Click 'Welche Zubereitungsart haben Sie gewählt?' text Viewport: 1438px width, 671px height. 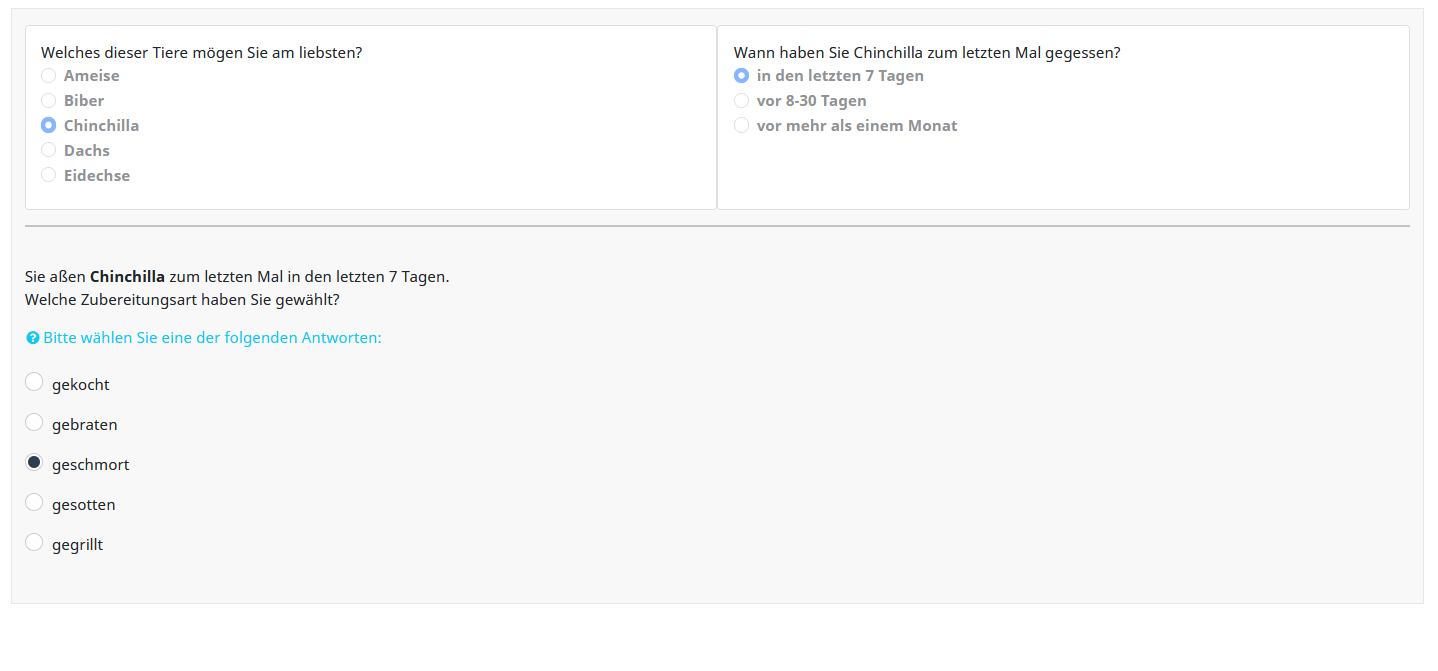pyautogui.click(x=182, y=299)
